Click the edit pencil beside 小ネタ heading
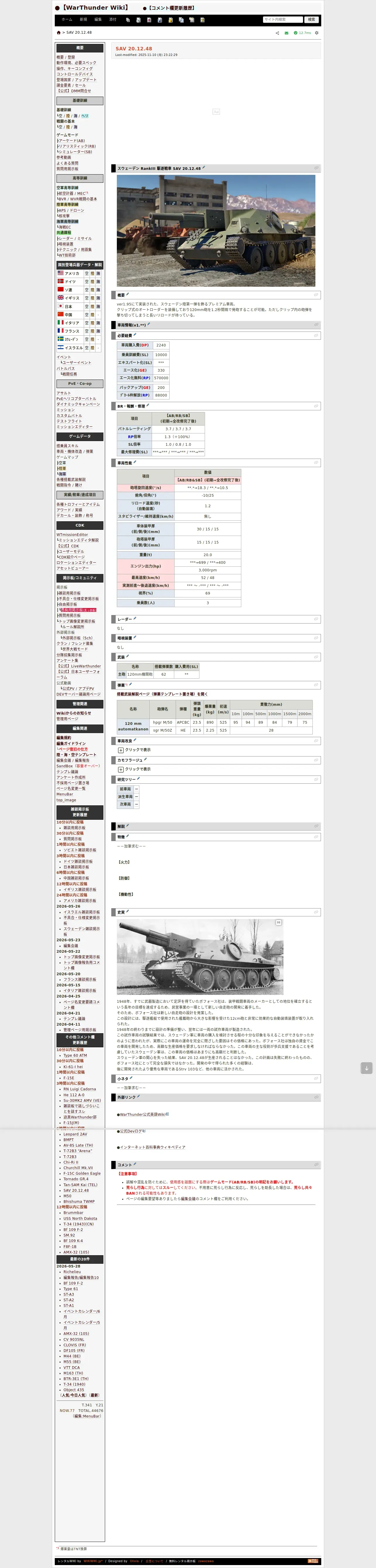Image resolution: width=376 pixels, height=1568 pixels. 131,1078
